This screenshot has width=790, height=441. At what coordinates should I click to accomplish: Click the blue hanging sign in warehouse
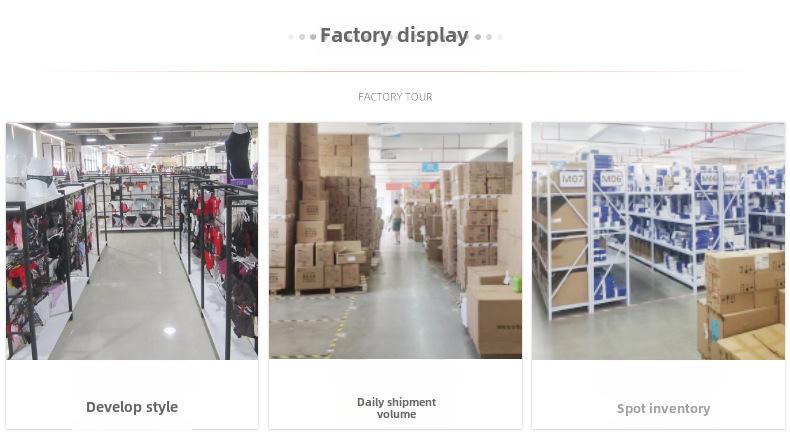[x=430, y=167]
